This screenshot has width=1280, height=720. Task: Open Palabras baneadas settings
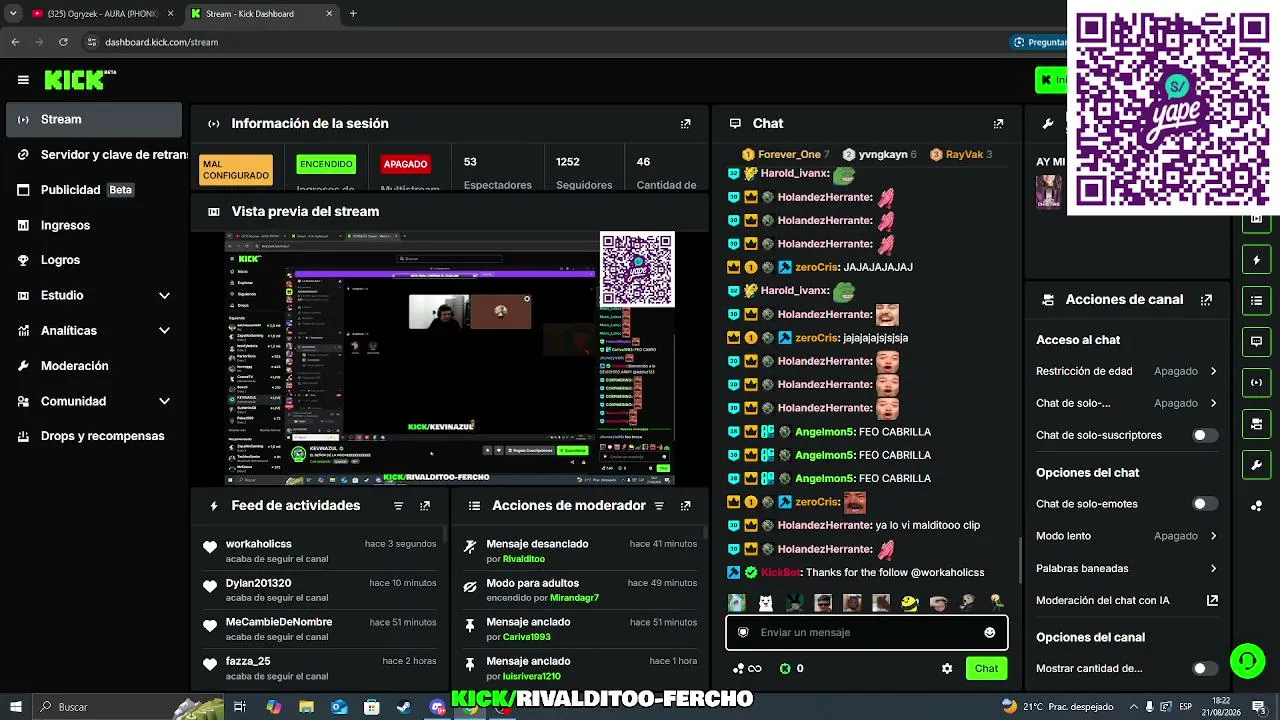point(1127,569)
